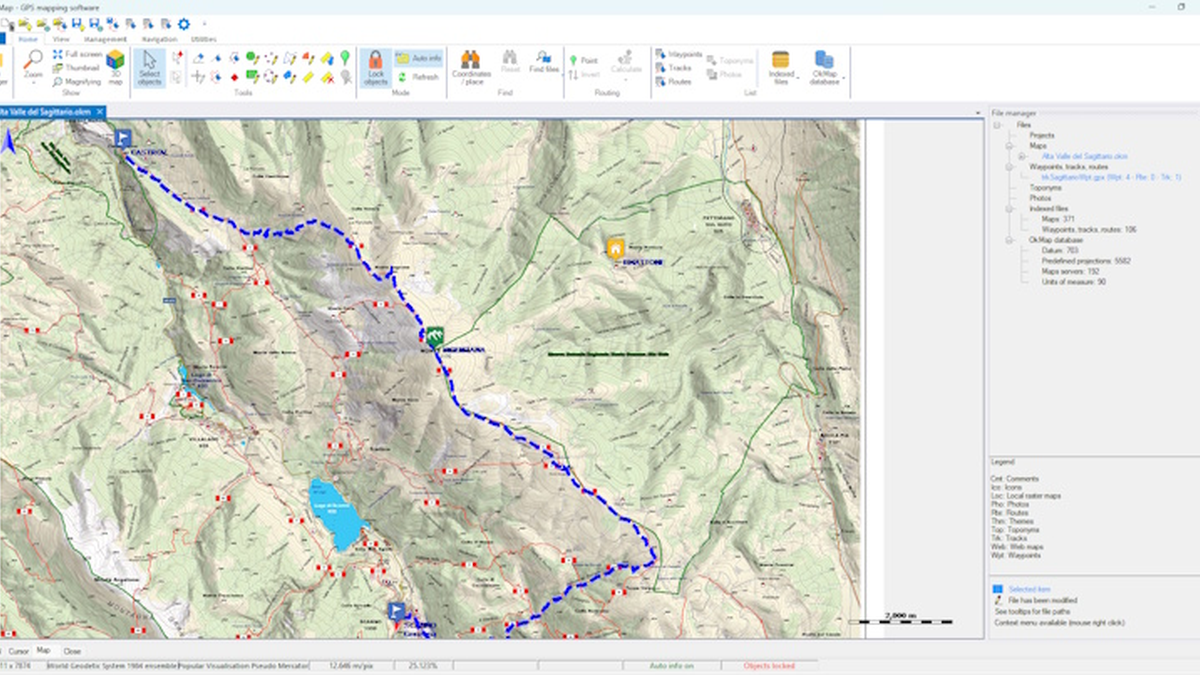1200x675 pixels.
Task: Collapse the Waypoints, tracks, routes node
Action: coord(1010,167)
